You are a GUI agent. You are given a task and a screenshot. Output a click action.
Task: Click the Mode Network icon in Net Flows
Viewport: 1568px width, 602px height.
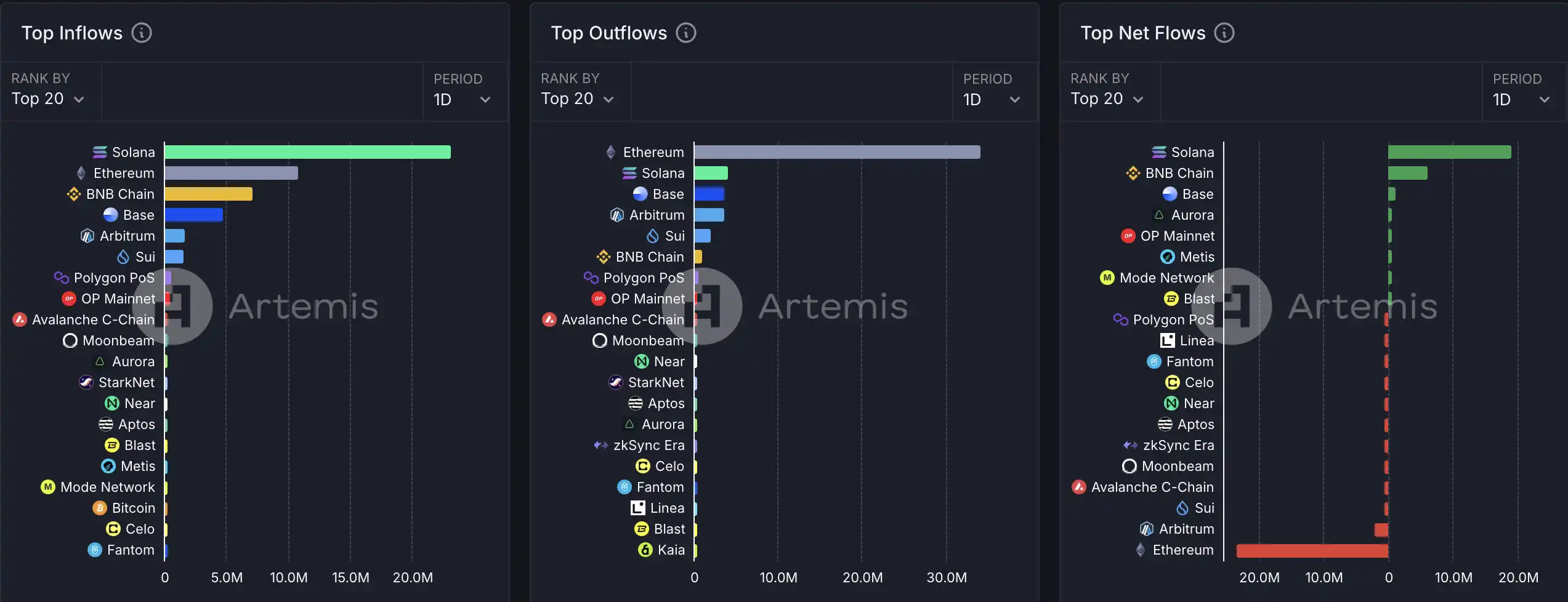(x=1107, y=278)
